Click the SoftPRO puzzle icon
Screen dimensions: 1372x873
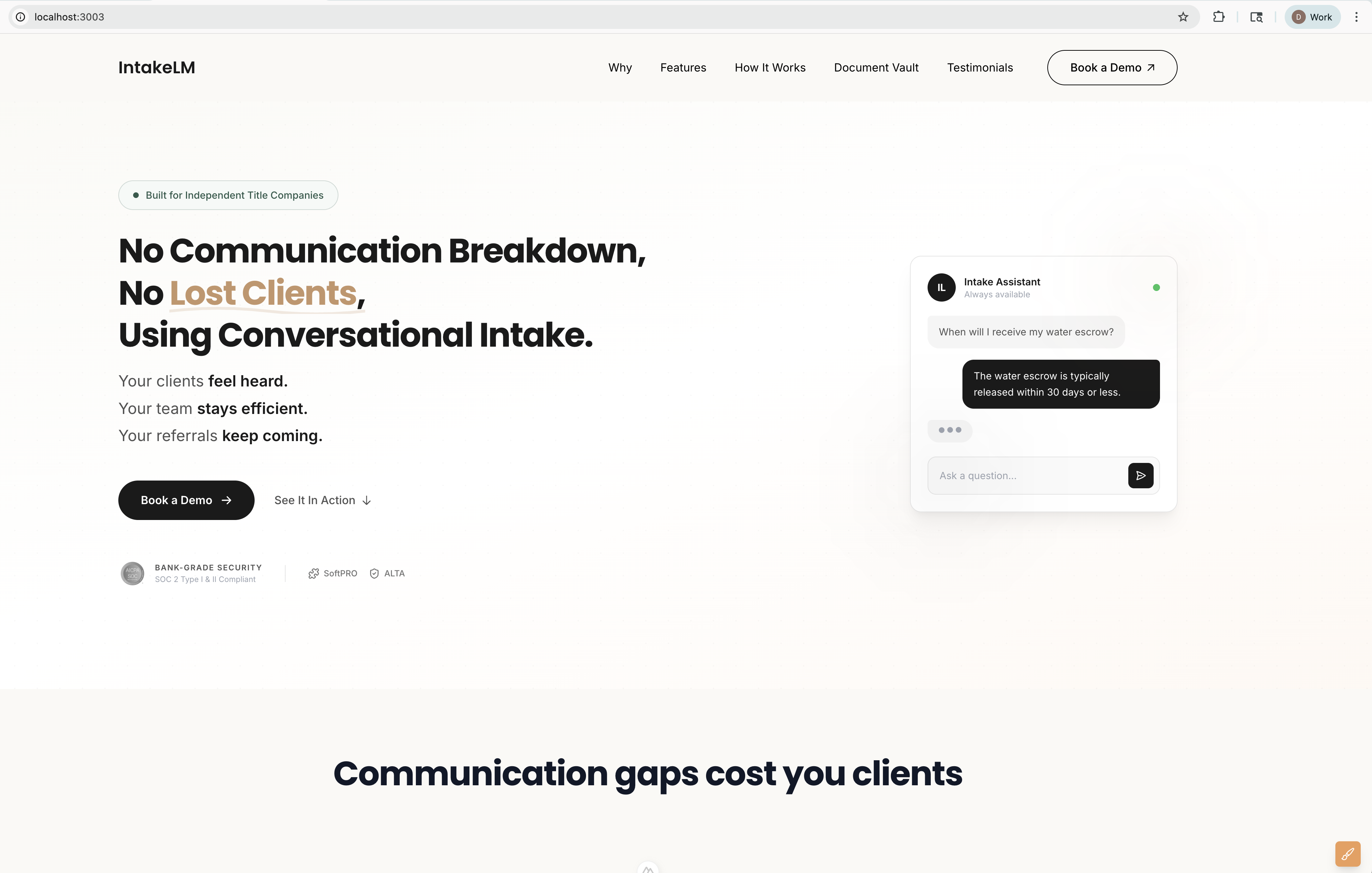pyautogui.click(x=313, y=573)
